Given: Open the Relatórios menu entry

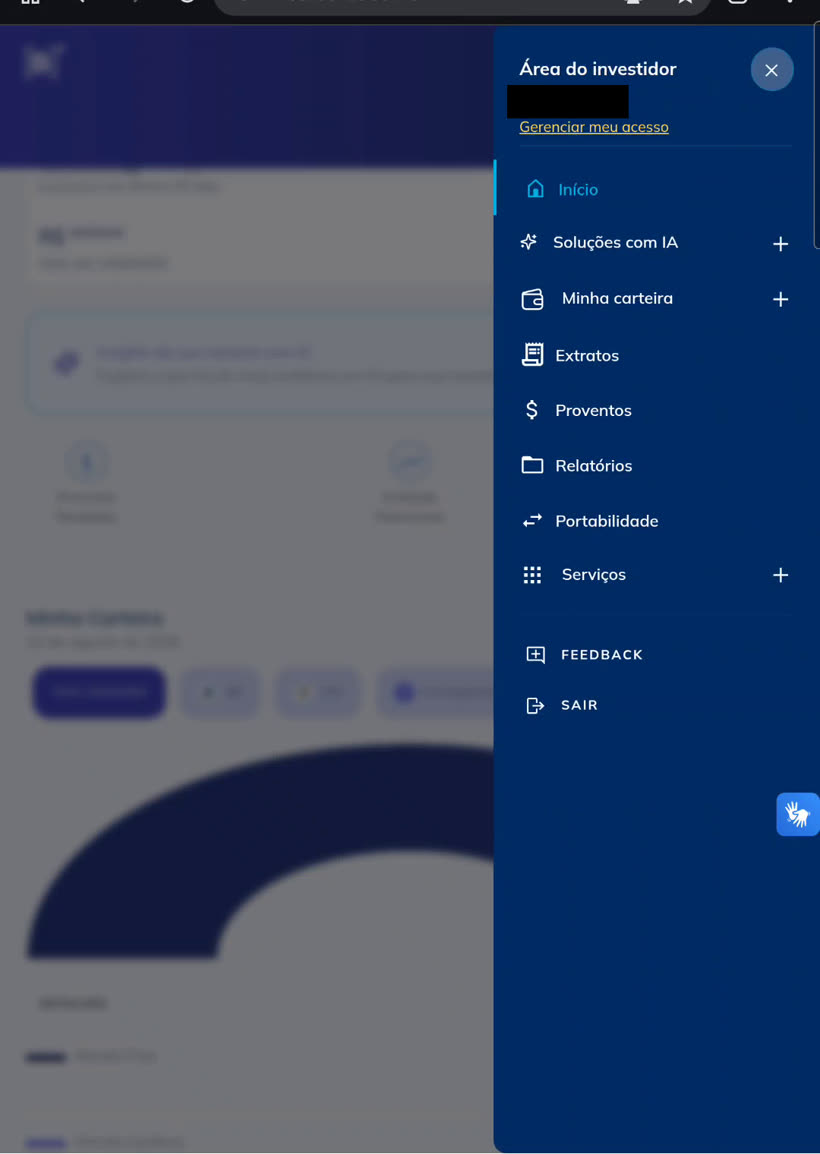Looking at the screenshot, I should (593, 466).
